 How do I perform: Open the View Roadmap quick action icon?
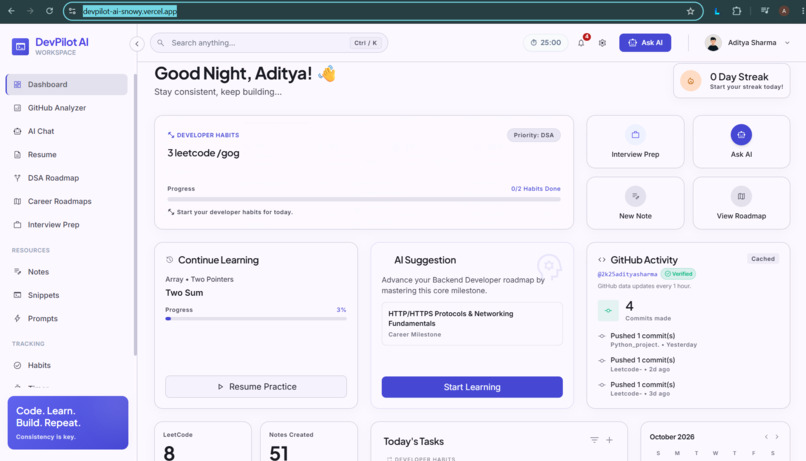click(x=741, y=196)
